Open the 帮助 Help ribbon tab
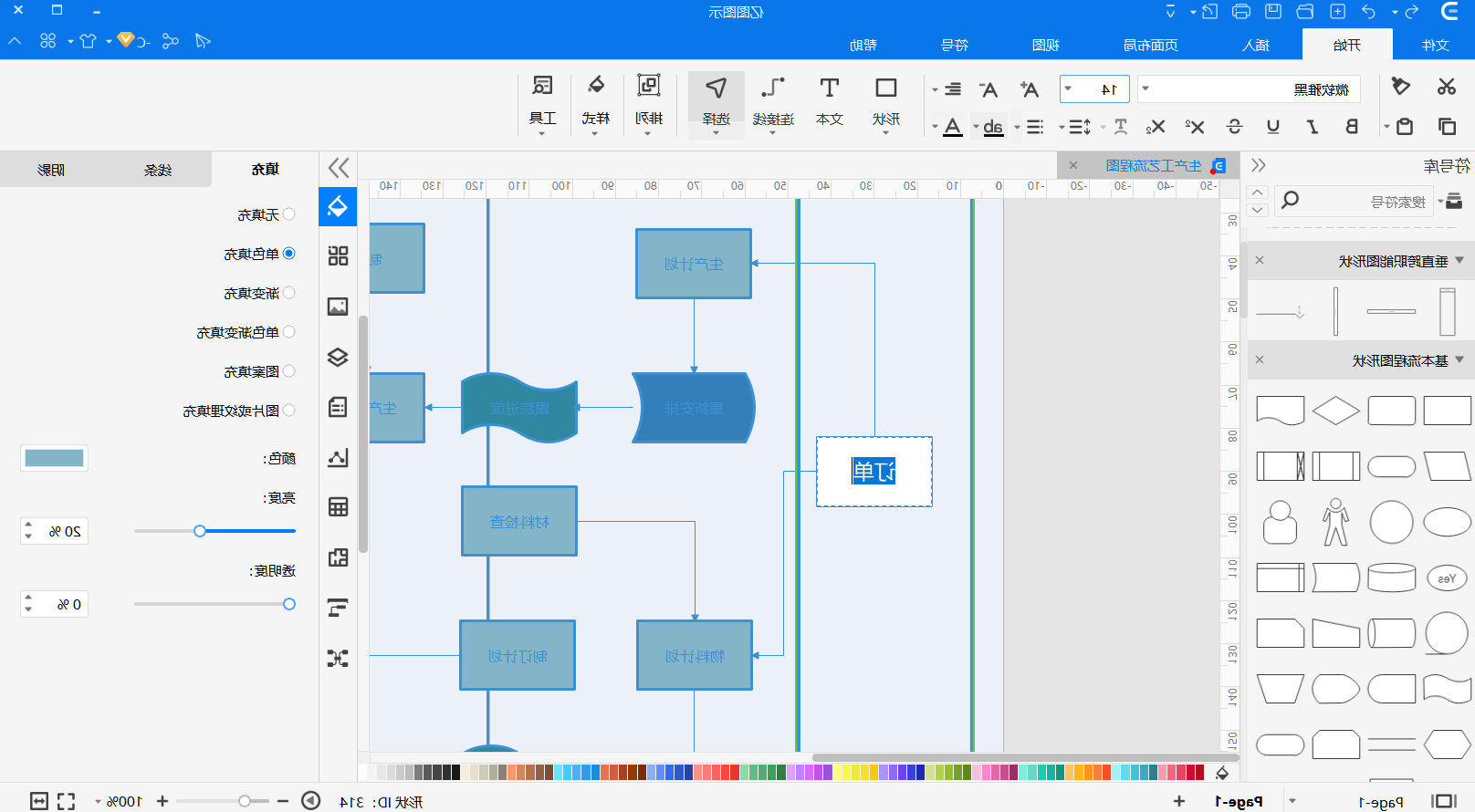Image resolution: width=1475 pixels, height=812 pixels. point(863,45)
